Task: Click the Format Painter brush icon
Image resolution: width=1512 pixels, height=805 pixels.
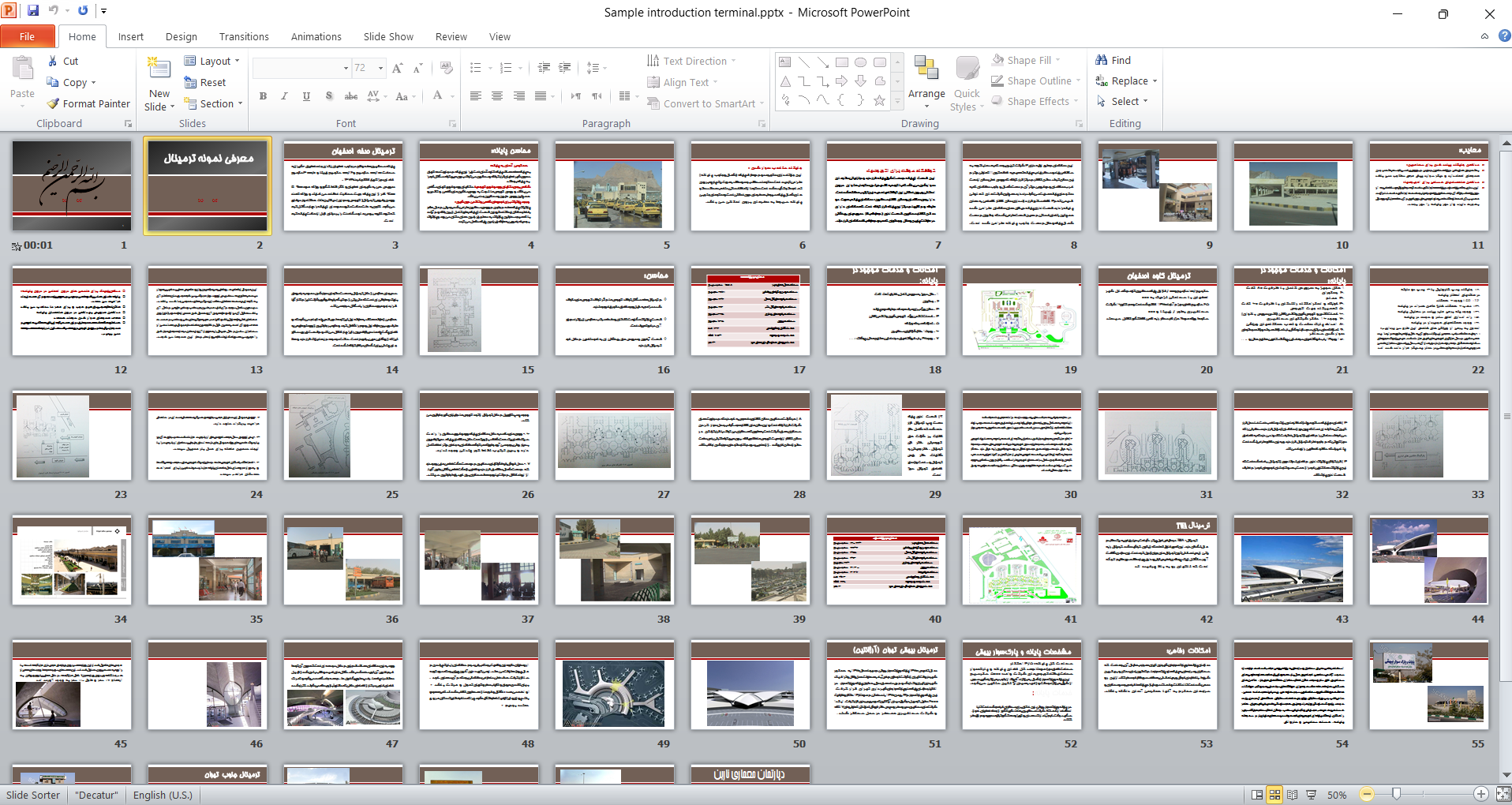Action: (x=53, y=103)
